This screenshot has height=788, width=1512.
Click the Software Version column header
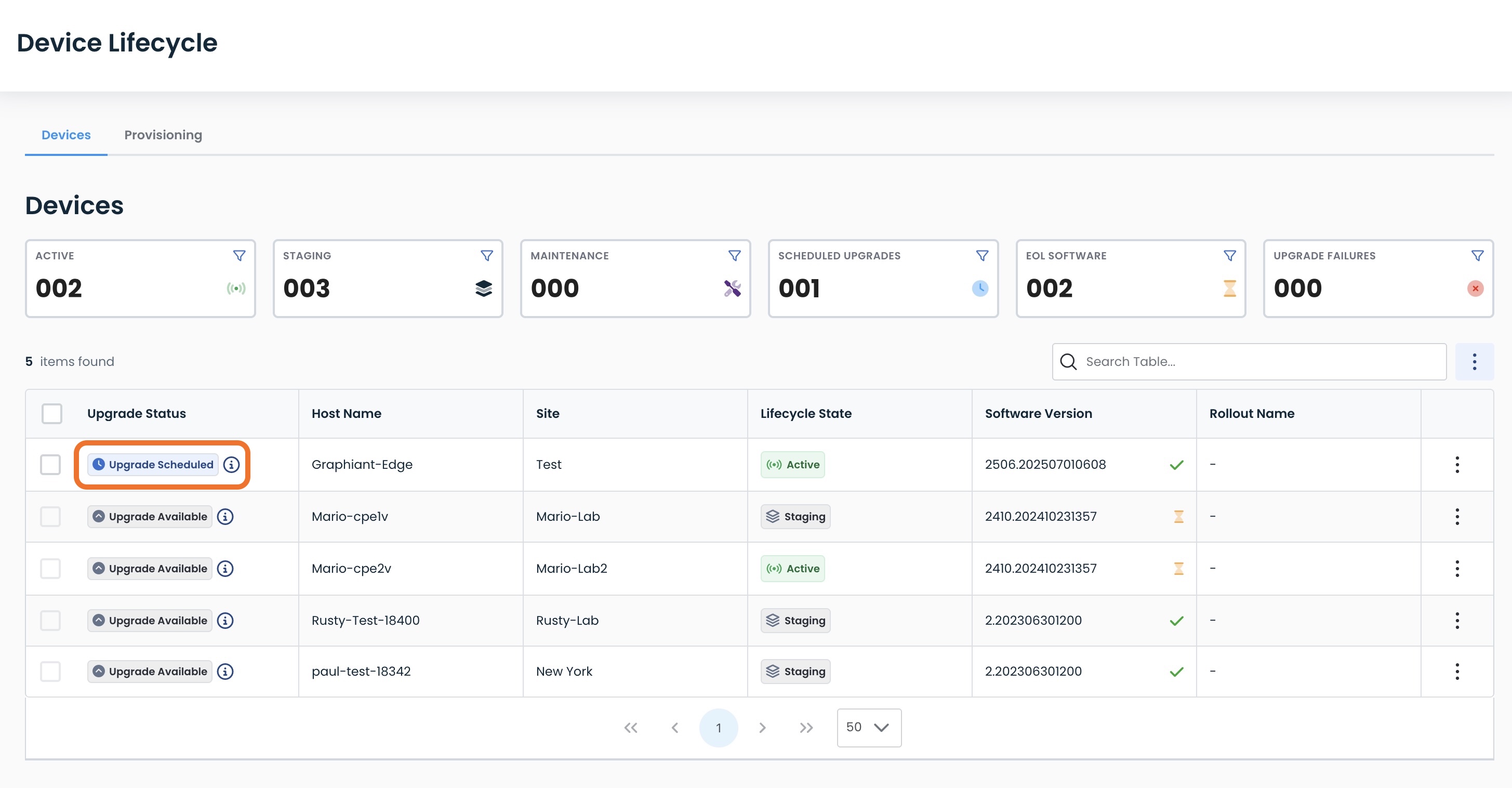[1038, 413]
